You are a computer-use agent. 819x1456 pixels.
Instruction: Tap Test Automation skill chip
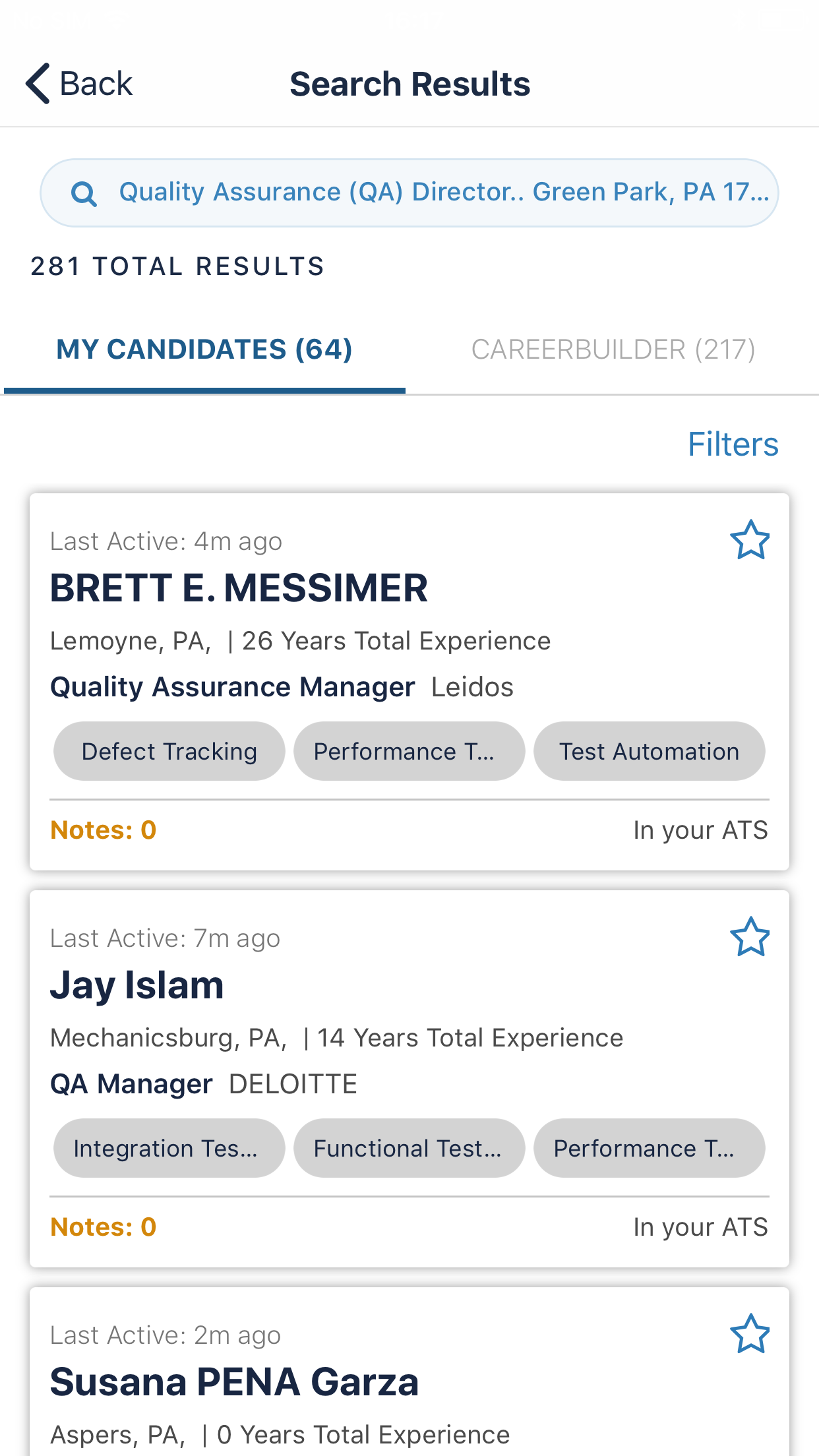[x=649, y=752]
